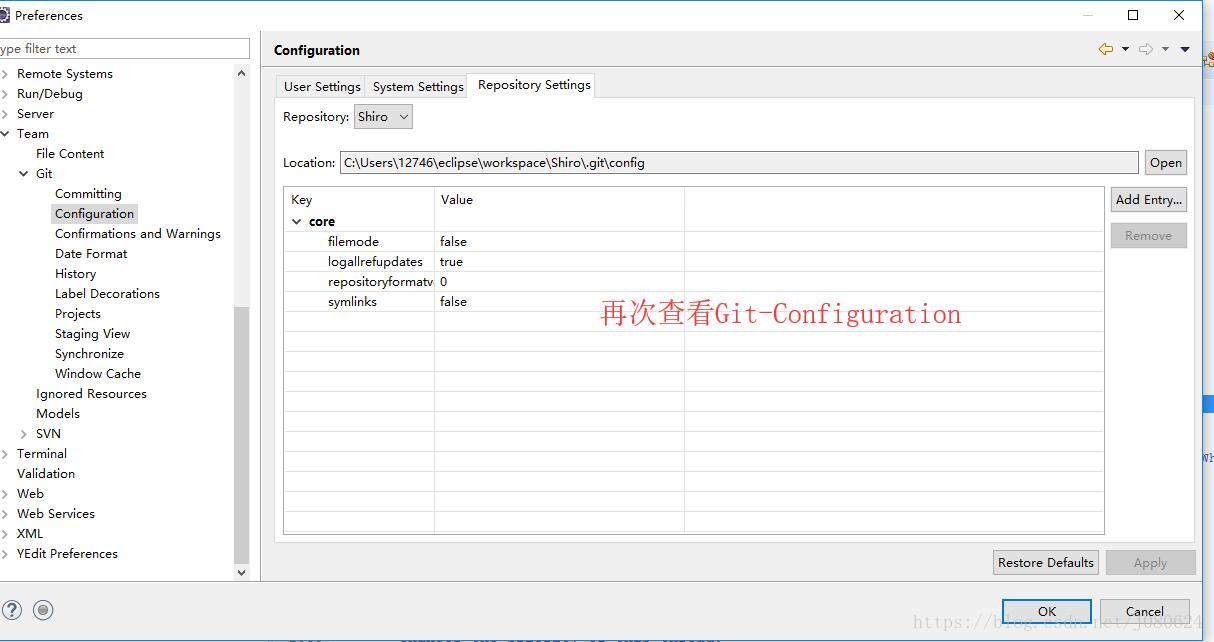
Task: Click the Open button next to Location
Action: (x=1165, y=163)
